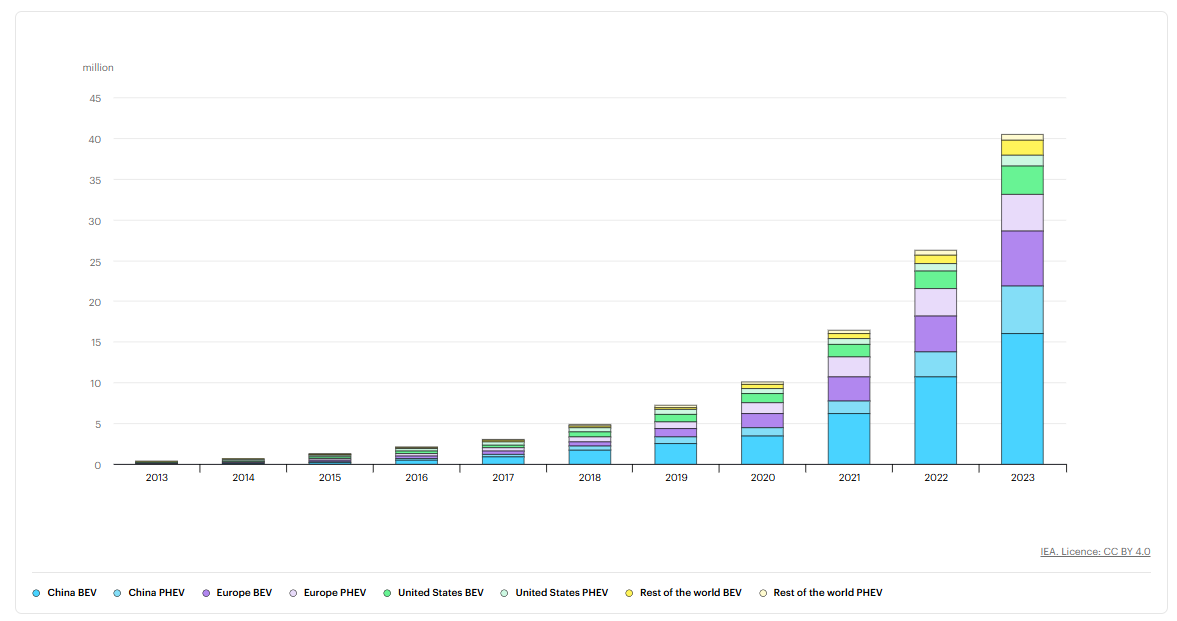Image resolution: width=1177 pixels, height=621 pixels.
Task: Toggle Europe BEV legend entry
Action: [236, 593]
